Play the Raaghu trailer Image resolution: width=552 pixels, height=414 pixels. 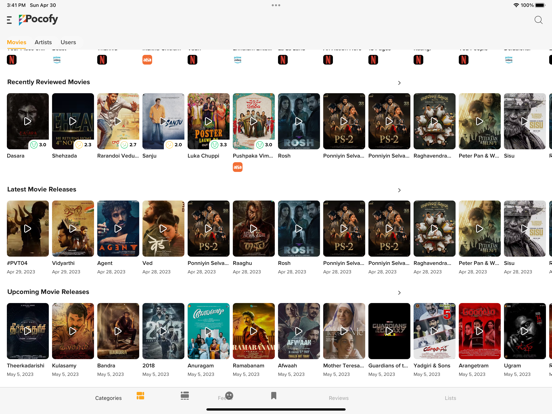click(253, 228)
